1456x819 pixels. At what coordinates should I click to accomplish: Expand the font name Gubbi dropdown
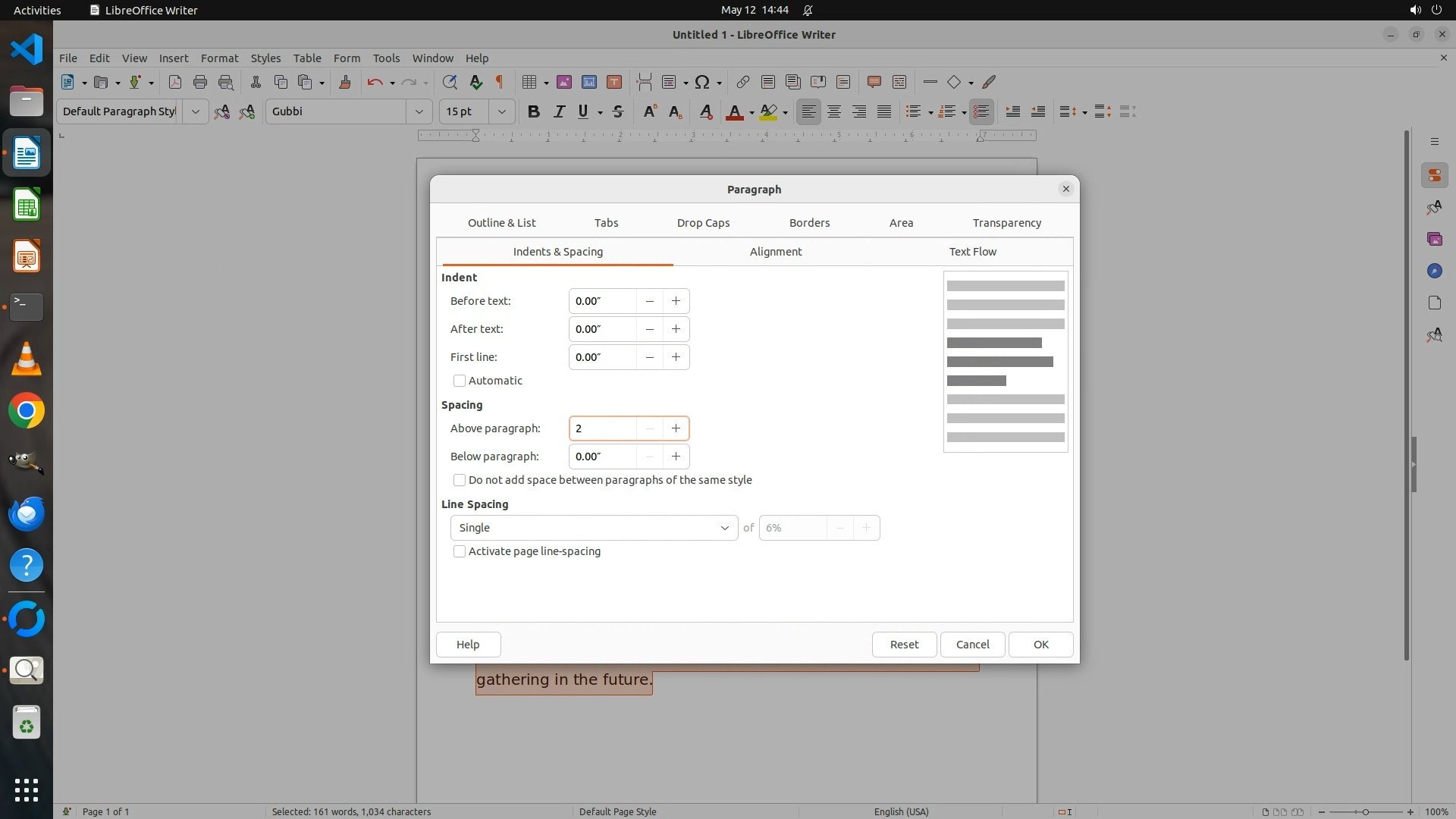pyautogui.click(x=419, y=111)
